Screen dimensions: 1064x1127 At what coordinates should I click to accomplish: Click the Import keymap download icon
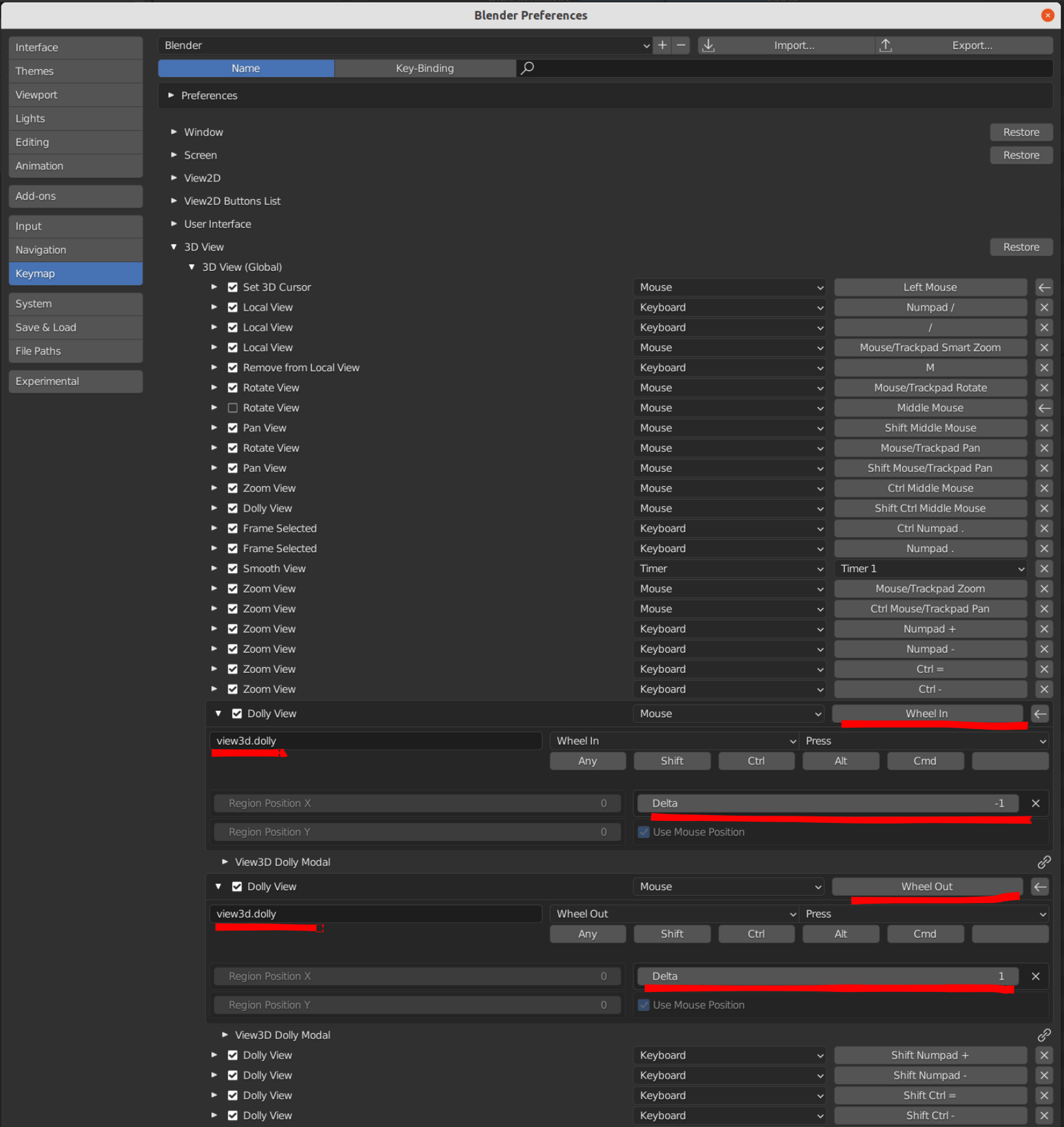(x=708, y=45)
